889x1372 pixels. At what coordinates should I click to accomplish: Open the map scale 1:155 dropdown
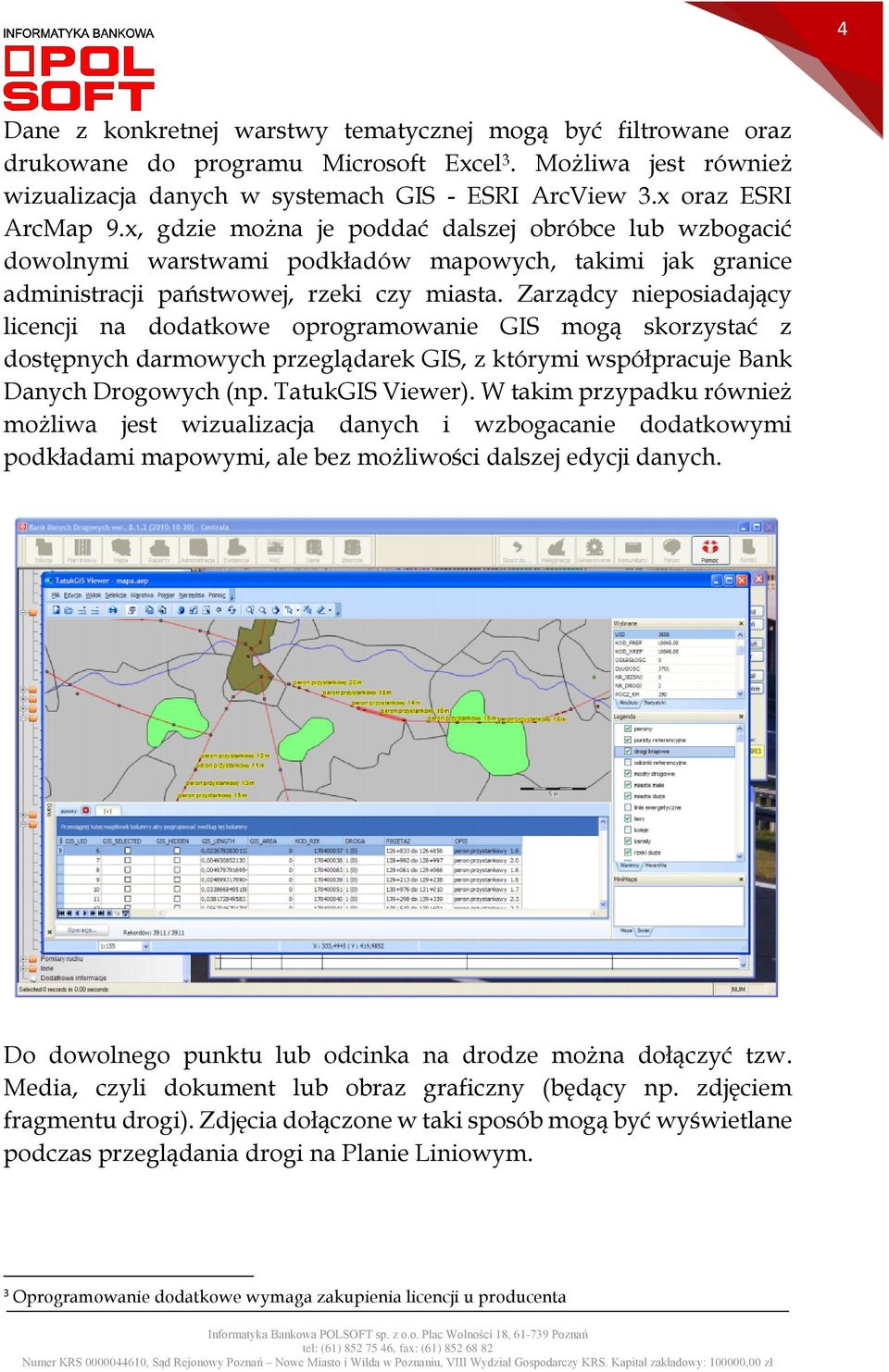[145, 946]
